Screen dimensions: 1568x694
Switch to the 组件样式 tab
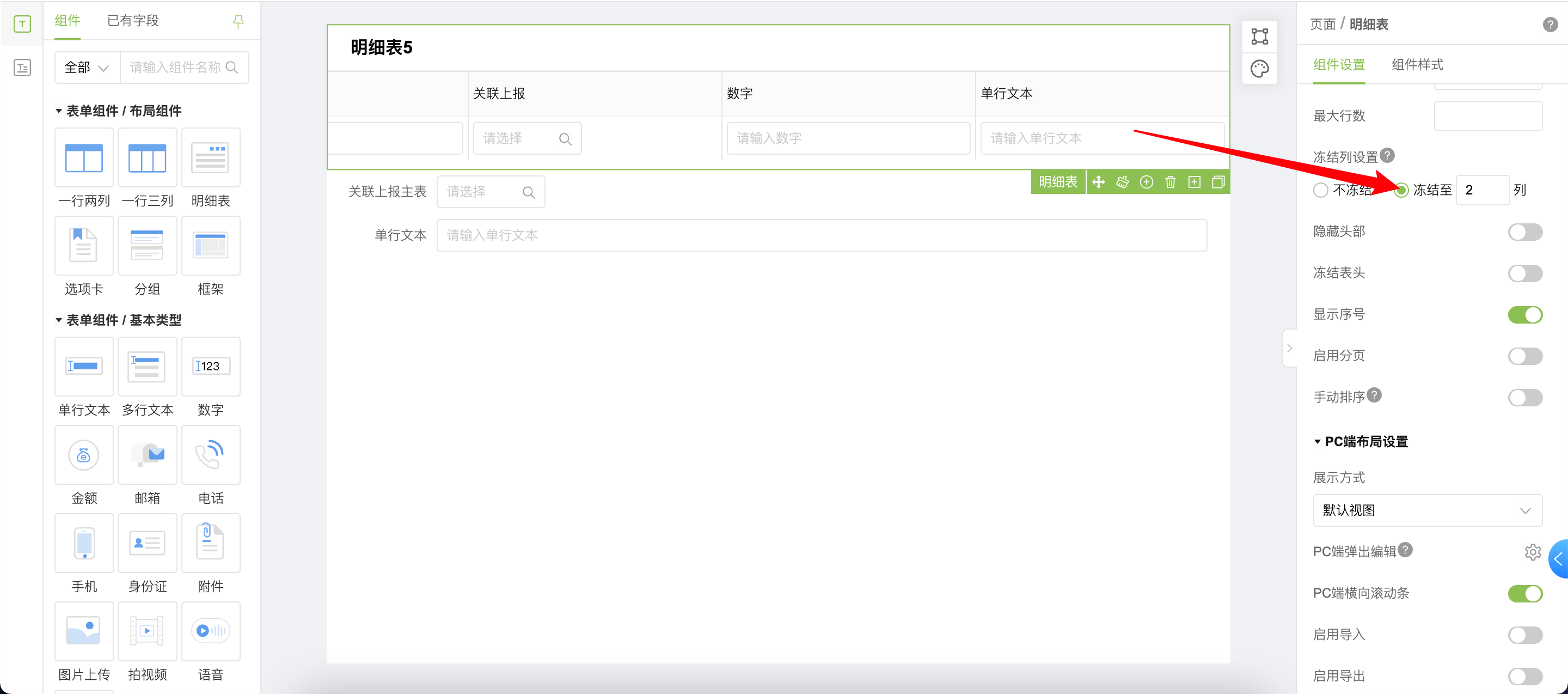tap(1417, 64)
